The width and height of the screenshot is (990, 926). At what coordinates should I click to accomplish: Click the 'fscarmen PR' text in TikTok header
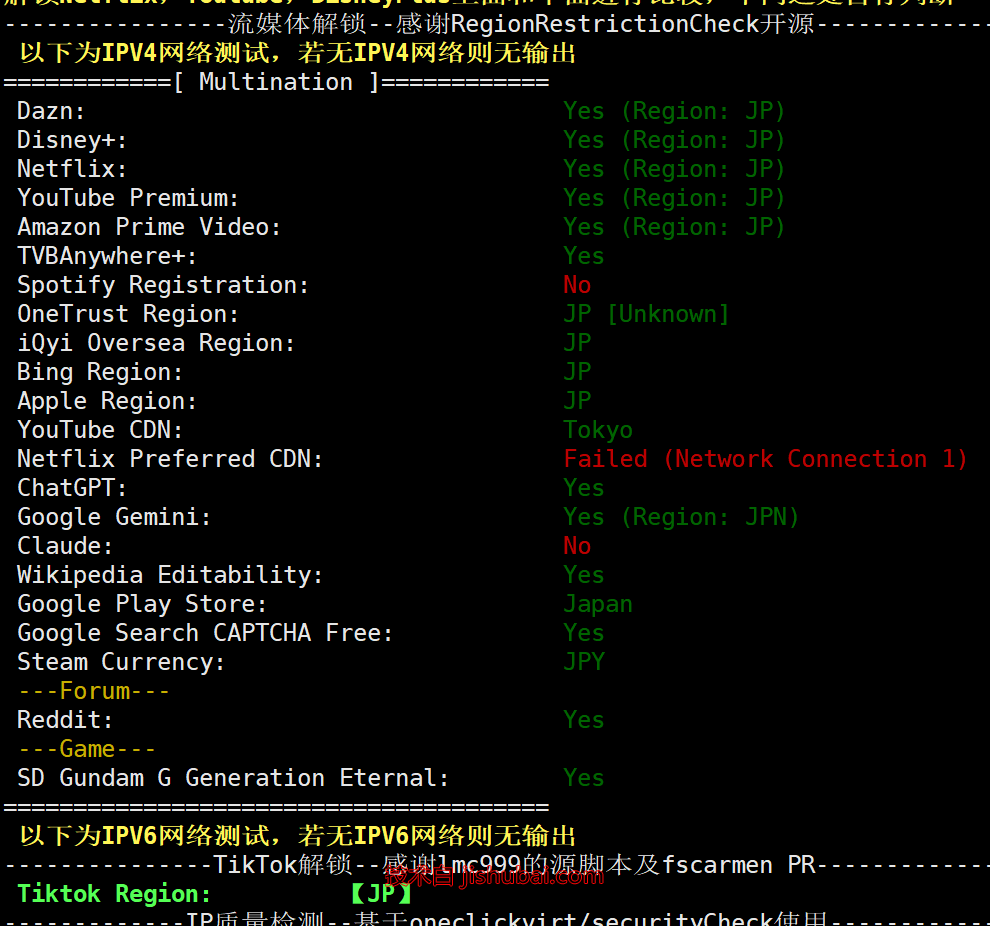[x=739, y=865]
